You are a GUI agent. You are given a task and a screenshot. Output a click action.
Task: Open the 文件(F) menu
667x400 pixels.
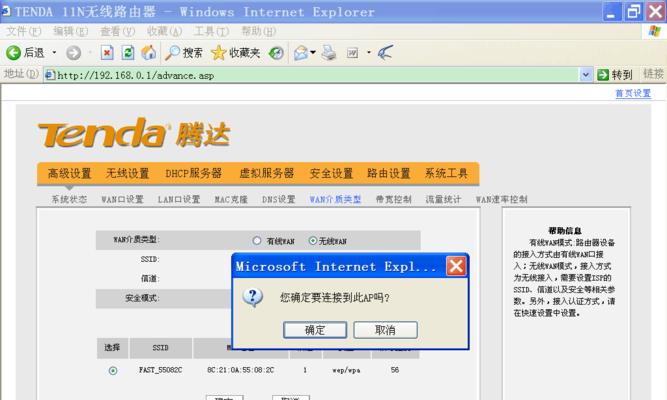[x=24, y=31]
